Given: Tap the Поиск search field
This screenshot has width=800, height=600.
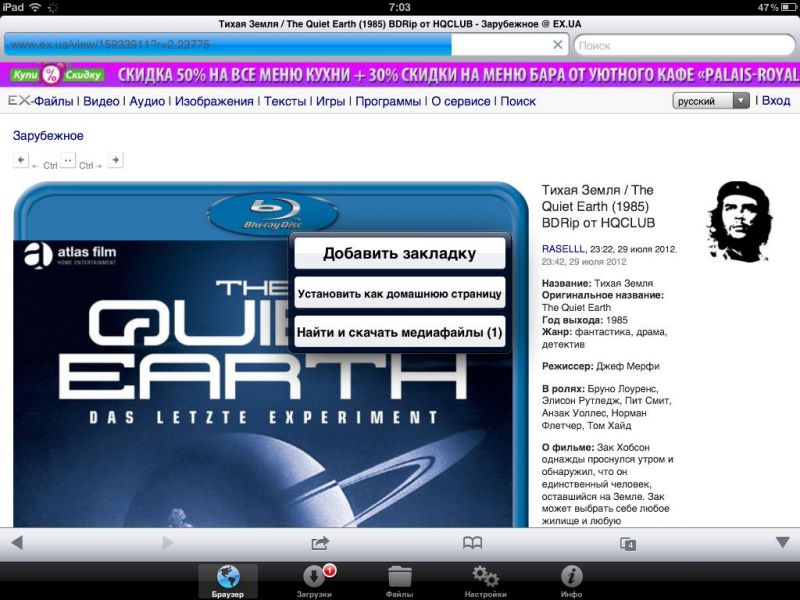Looking at the screenshot, I should tap(685, 45).
